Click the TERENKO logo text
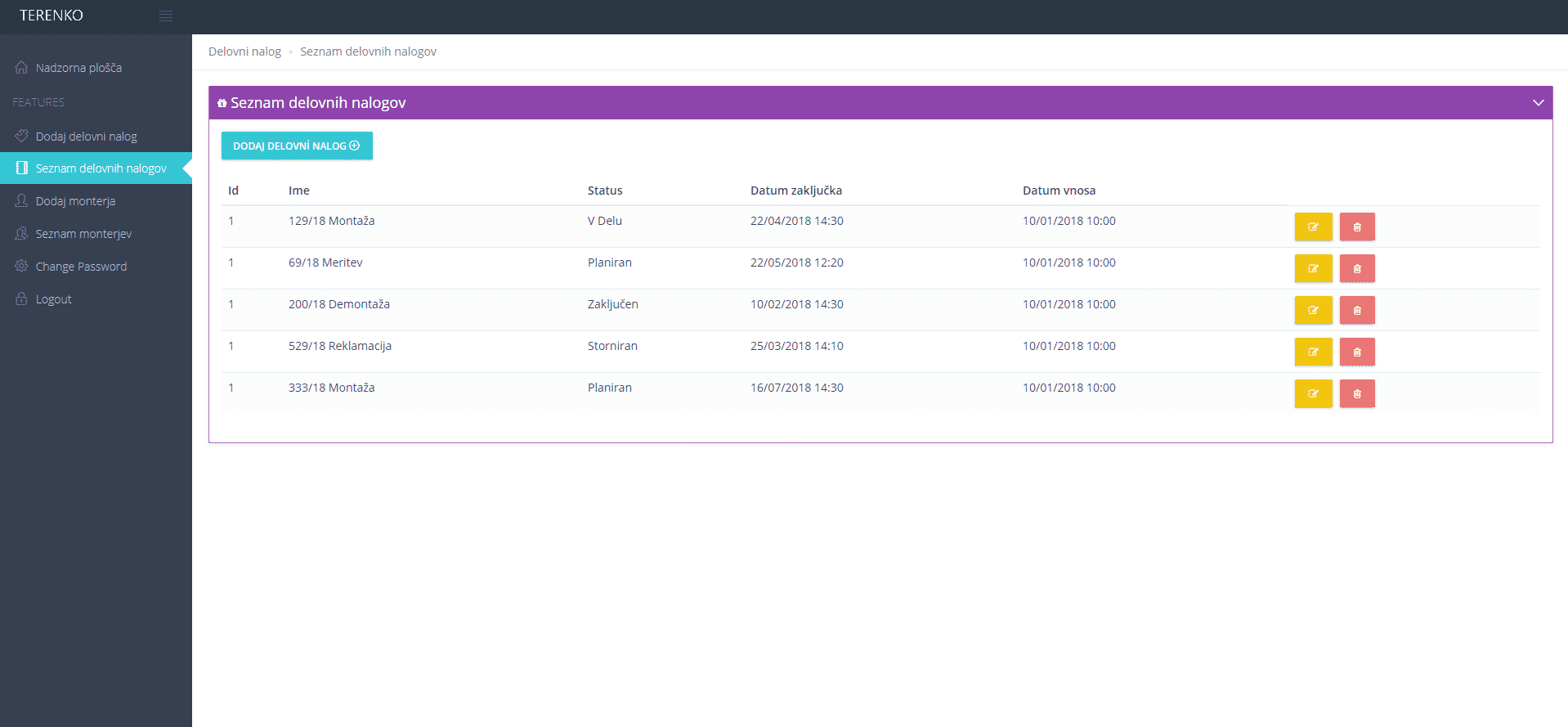The height and width of the screenshot is (727, 1568). point(52,16)
